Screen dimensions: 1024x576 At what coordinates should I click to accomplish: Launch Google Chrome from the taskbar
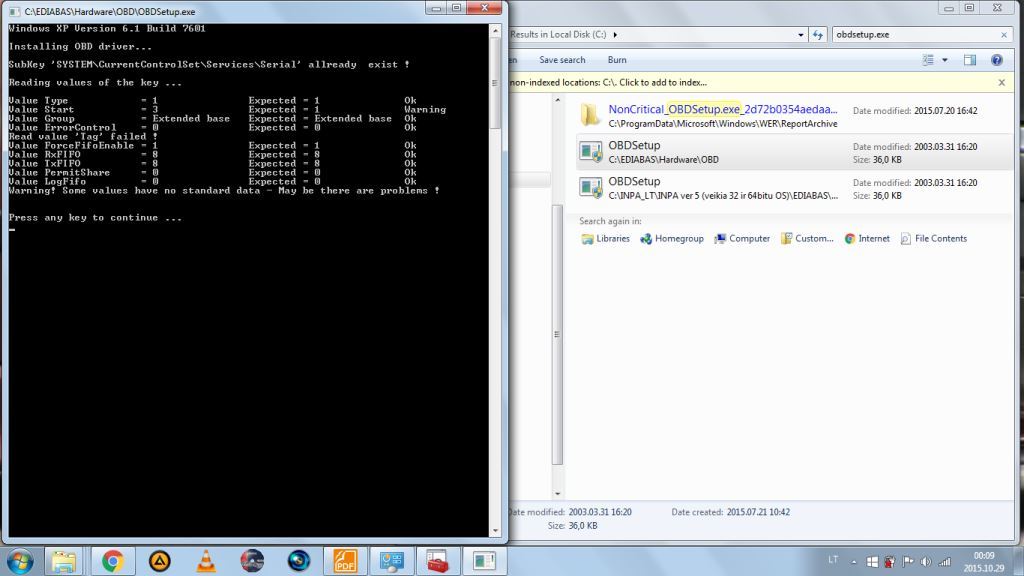pos(112,560)
